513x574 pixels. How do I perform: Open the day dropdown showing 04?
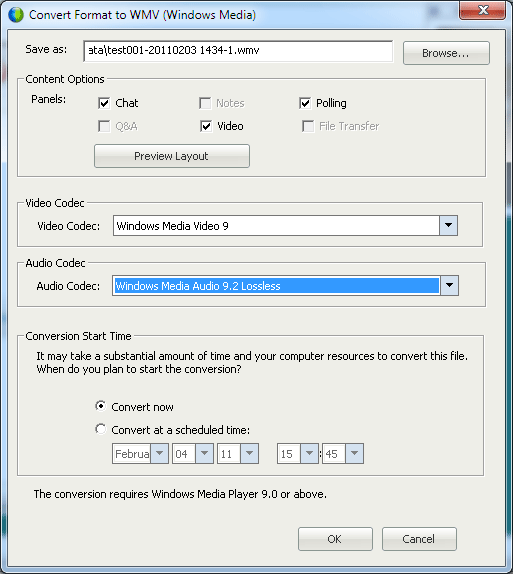[x=204, y=454]
